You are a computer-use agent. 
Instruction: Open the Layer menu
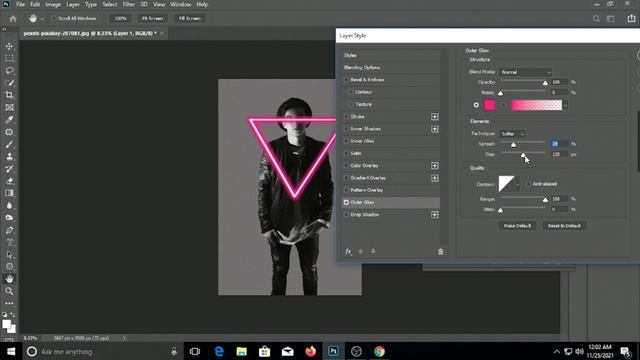point(73,4)
